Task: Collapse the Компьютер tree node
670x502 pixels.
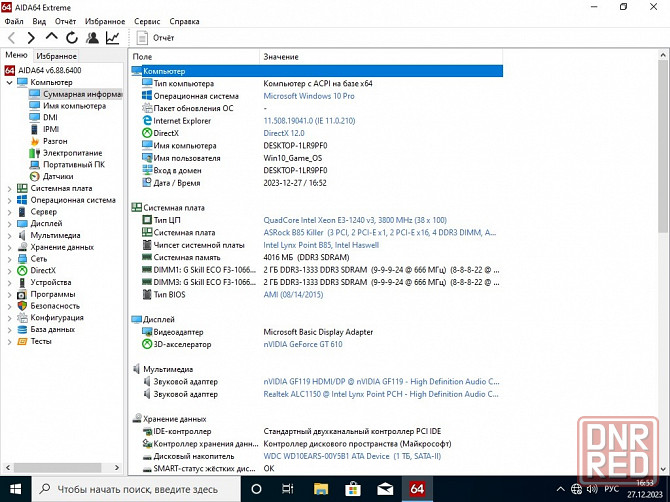Action: coord(9,82)
